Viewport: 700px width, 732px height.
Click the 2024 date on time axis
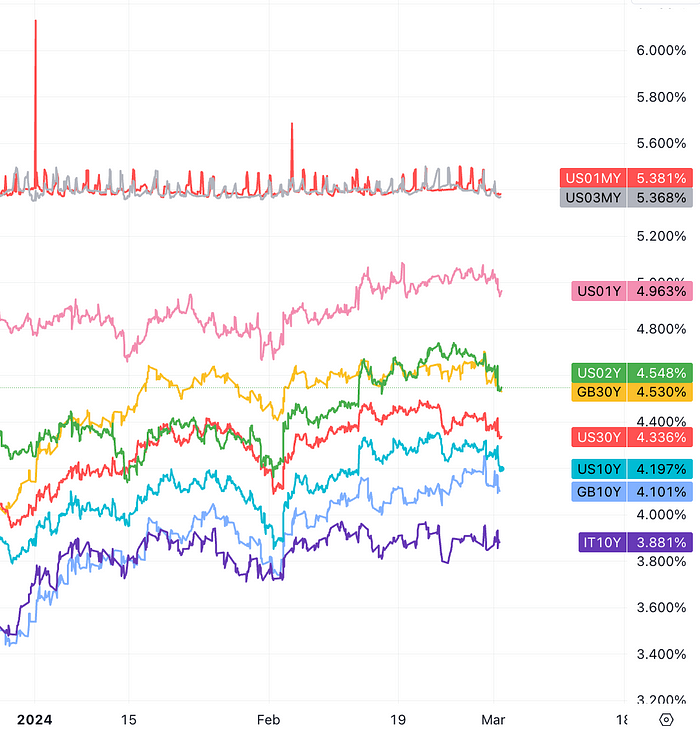(34, 719)
